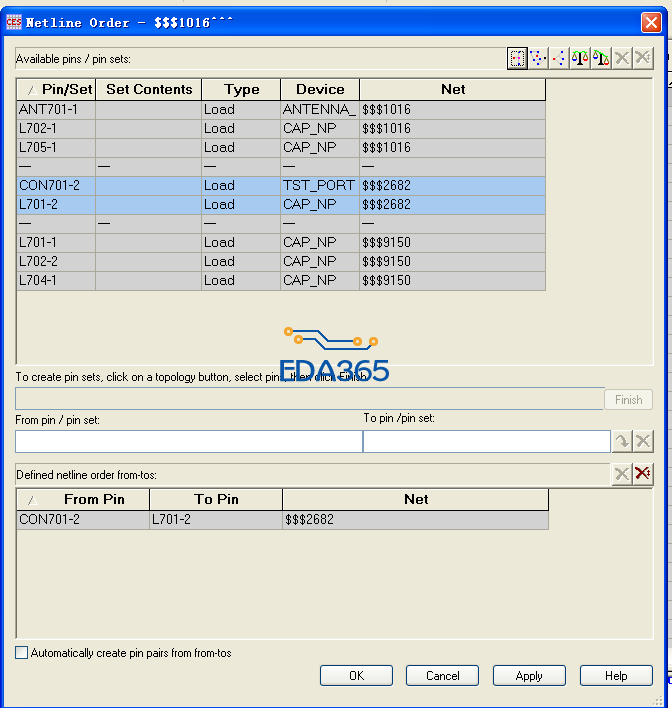Image resolution: width=672 pixels, height=708 pixels.
Task: Sort by From Pin column header
Action: pos(83,499)
